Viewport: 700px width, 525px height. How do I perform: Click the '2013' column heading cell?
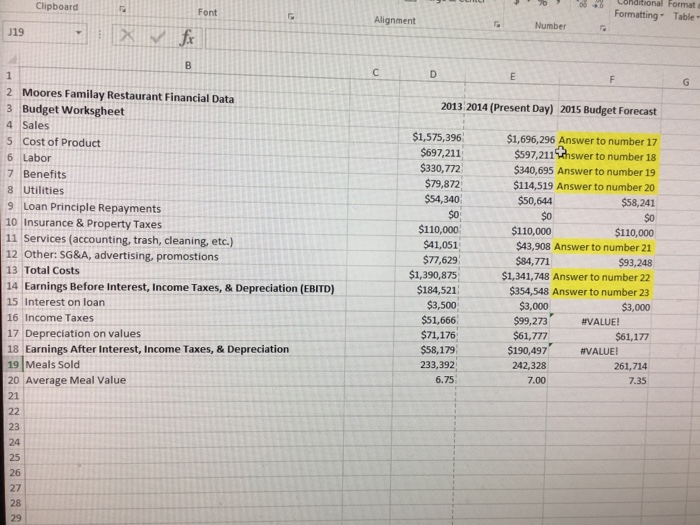[451, 106]
